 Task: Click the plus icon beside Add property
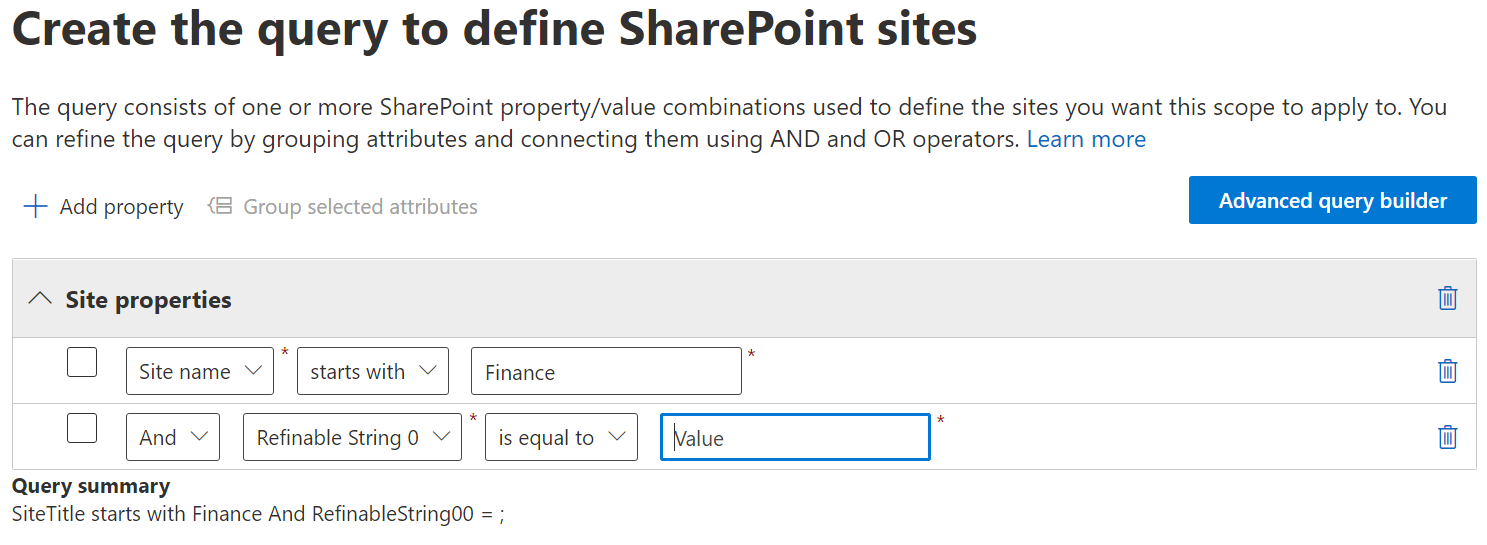tap(36, 207)
